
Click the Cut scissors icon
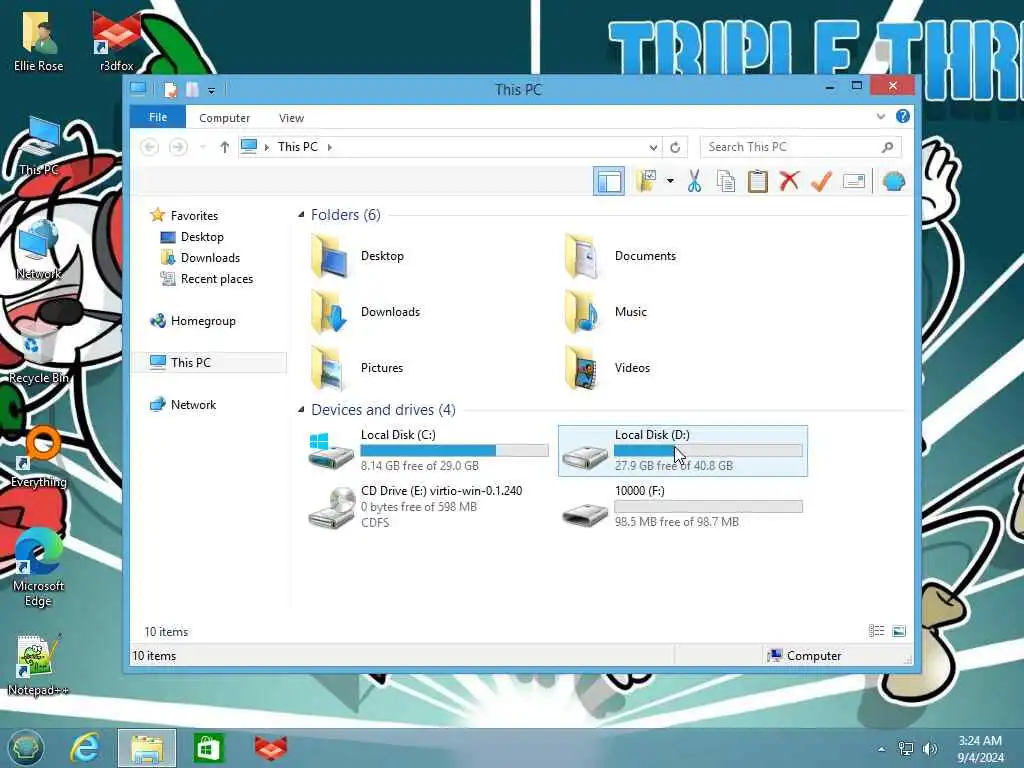click(694, 181)
